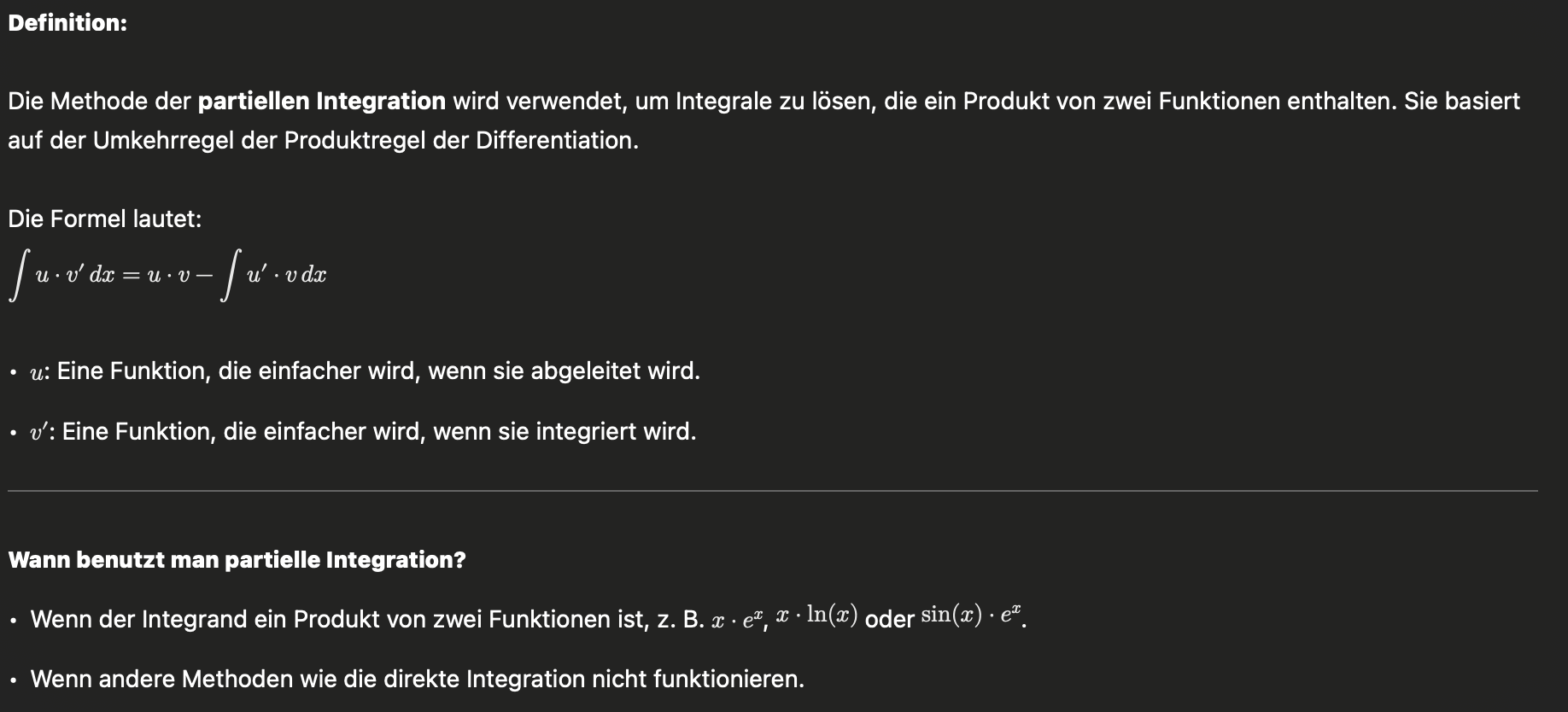
Task: Click the heading "Wann benutzt man partielle Integration?"
Action: point(237,560)
